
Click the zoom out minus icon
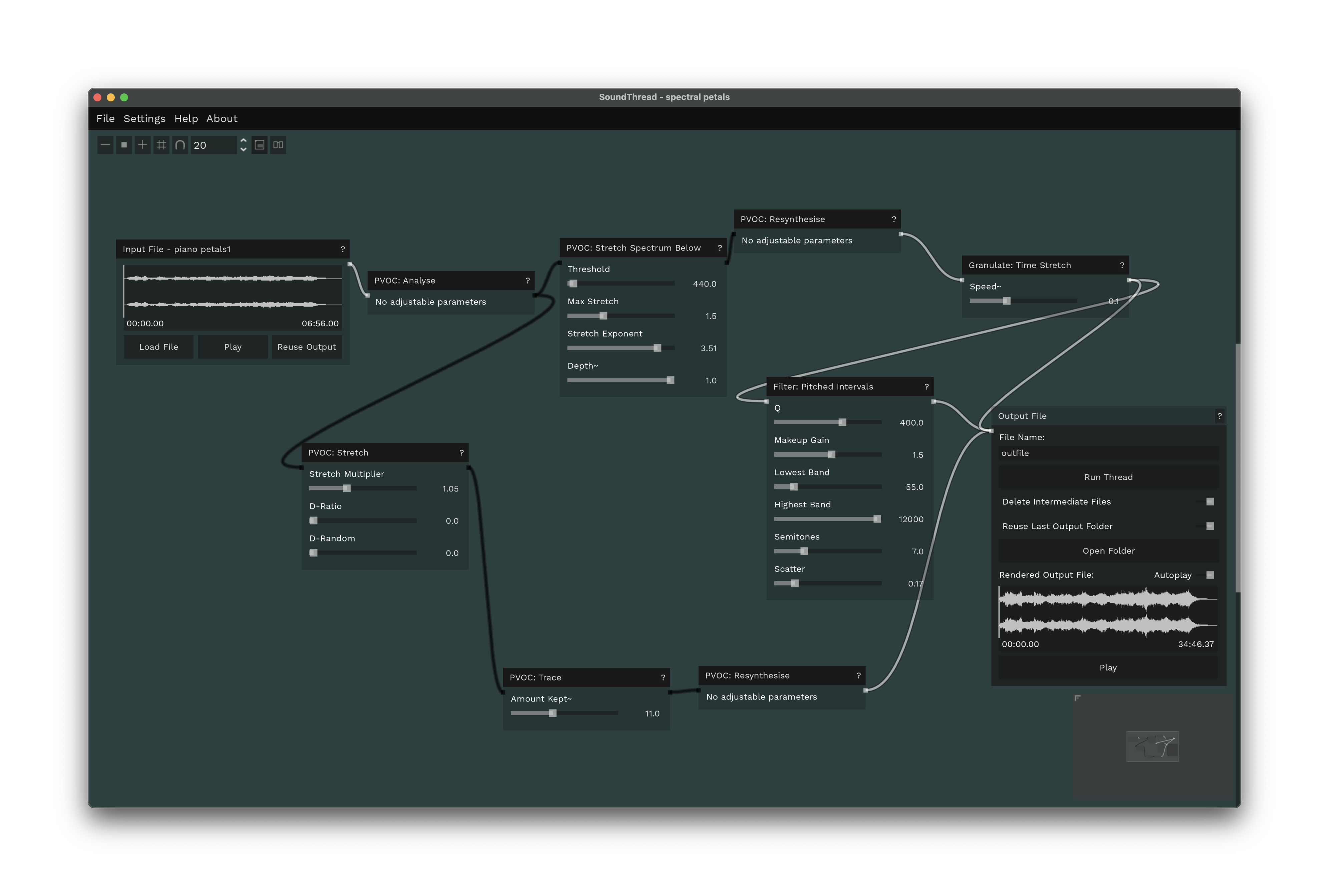coord(105,144)
